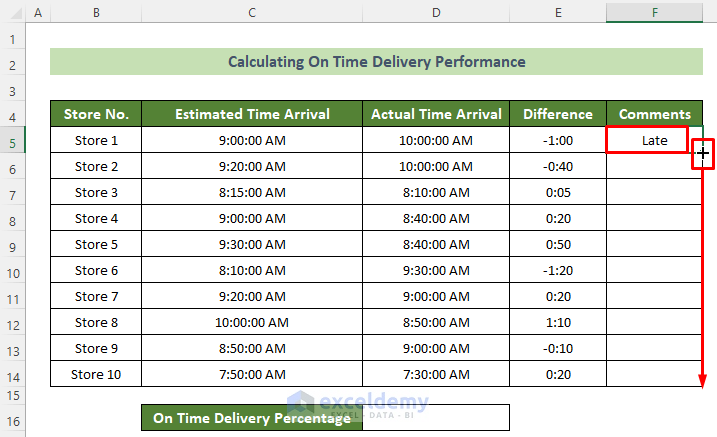This screenshot has height=437, width=717.
Task: Select the Store 3 cell
Action: tap(96, 193)
